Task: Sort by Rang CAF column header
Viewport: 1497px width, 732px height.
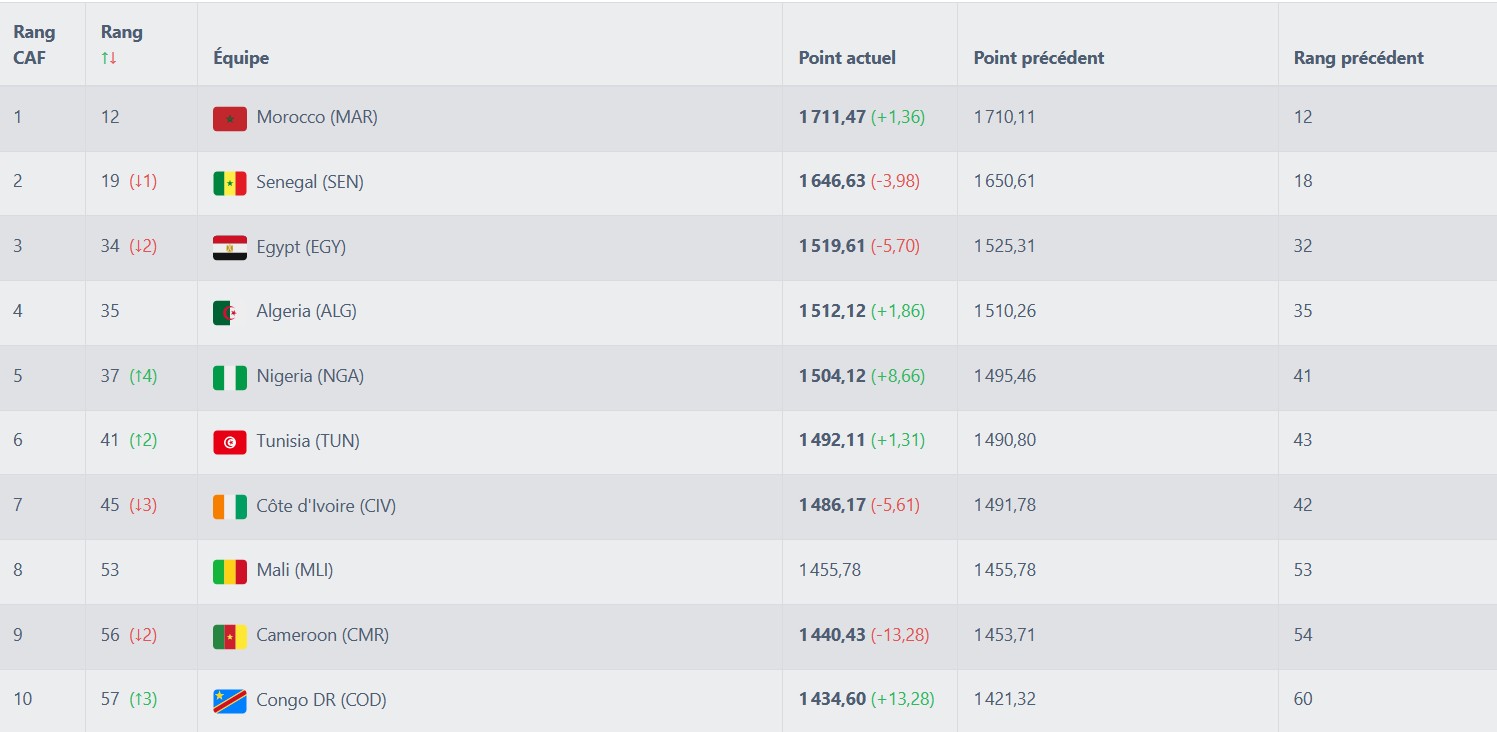Action: [34, 45]
